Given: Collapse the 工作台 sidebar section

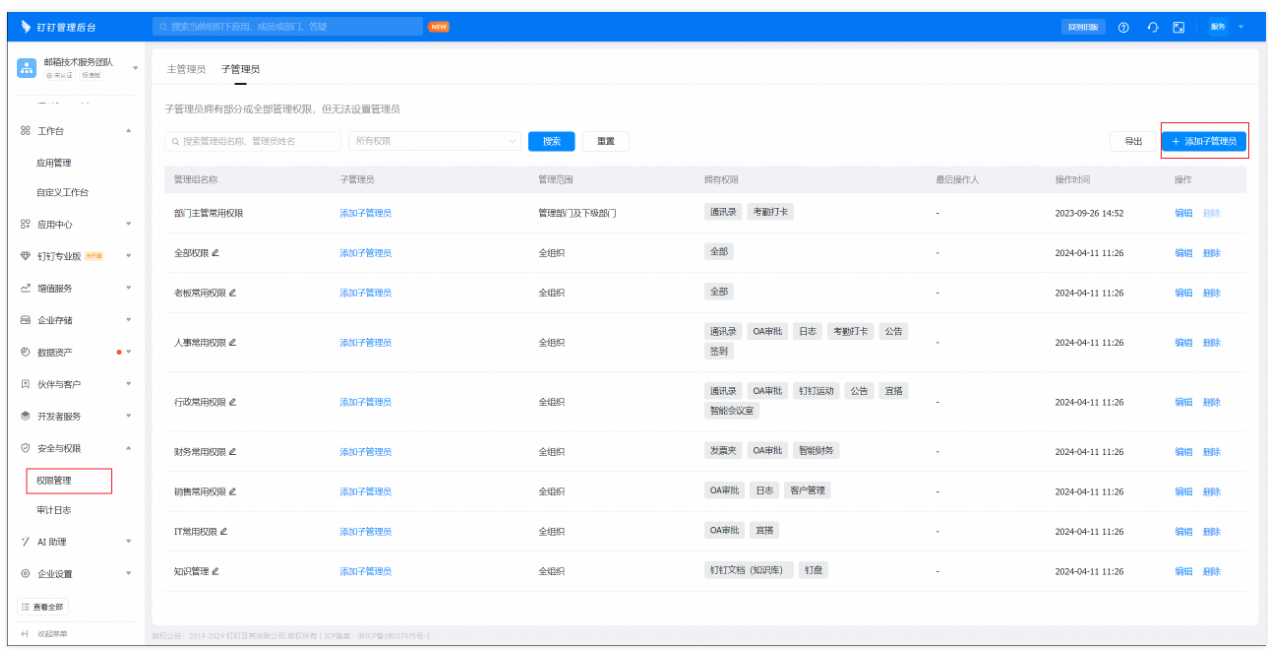Looking at the screenshot, I should tap(128, 129).
